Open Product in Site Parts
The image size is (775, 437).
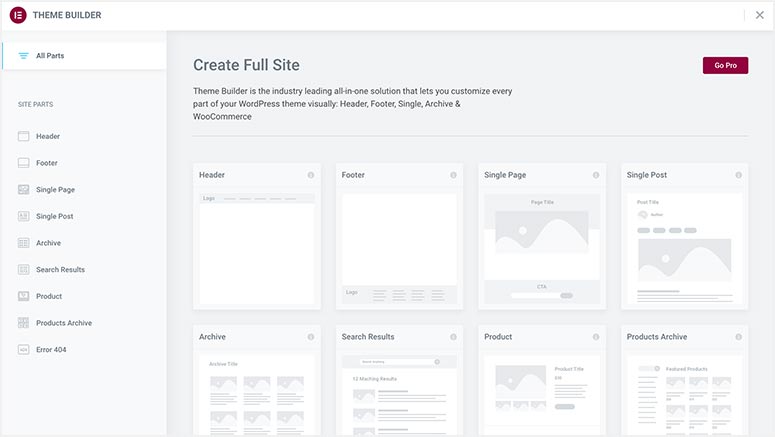click(x=49, y=297)
